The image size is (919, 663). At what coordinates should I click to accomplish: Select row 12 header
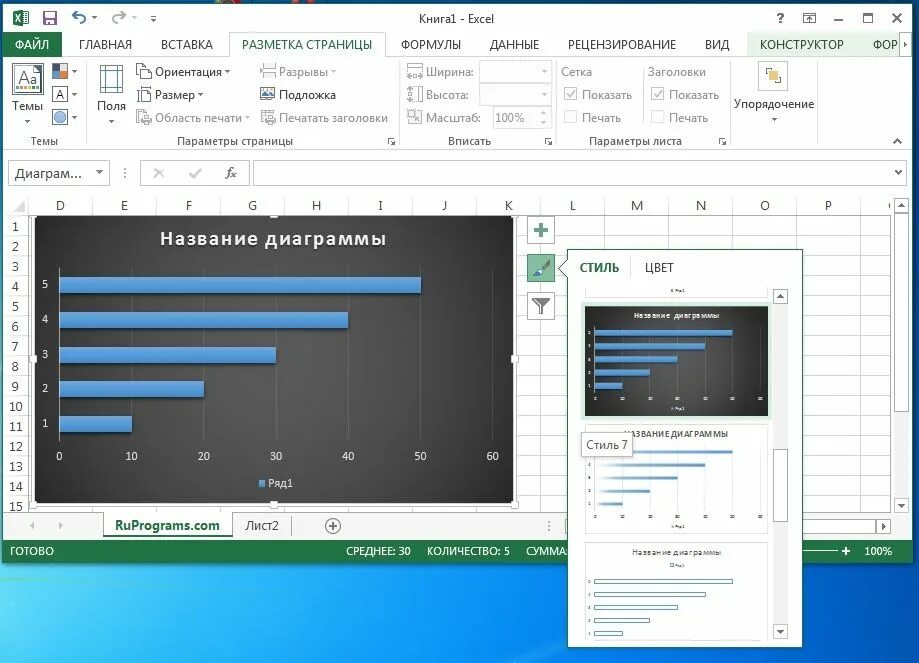[16, 446]
